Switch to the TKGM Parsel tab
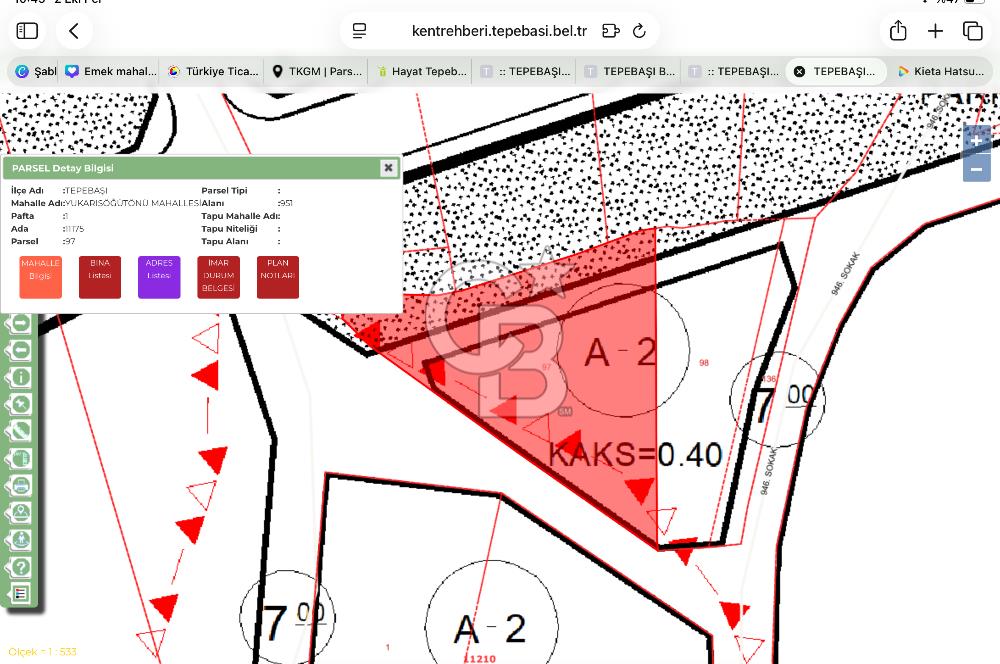The height and width of the screenshot is (664, 1000). (316, 72)
